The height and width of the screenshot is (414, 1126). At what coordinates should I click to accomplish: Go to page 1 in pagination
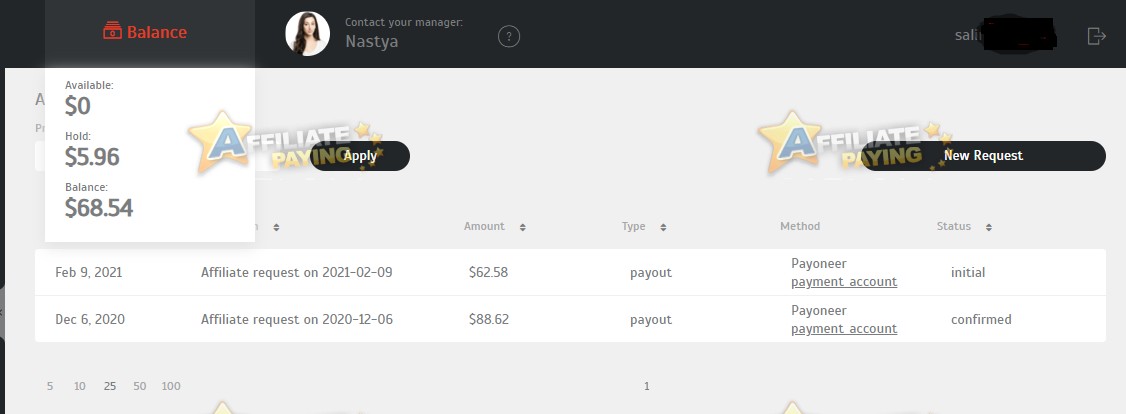point(646,386)
